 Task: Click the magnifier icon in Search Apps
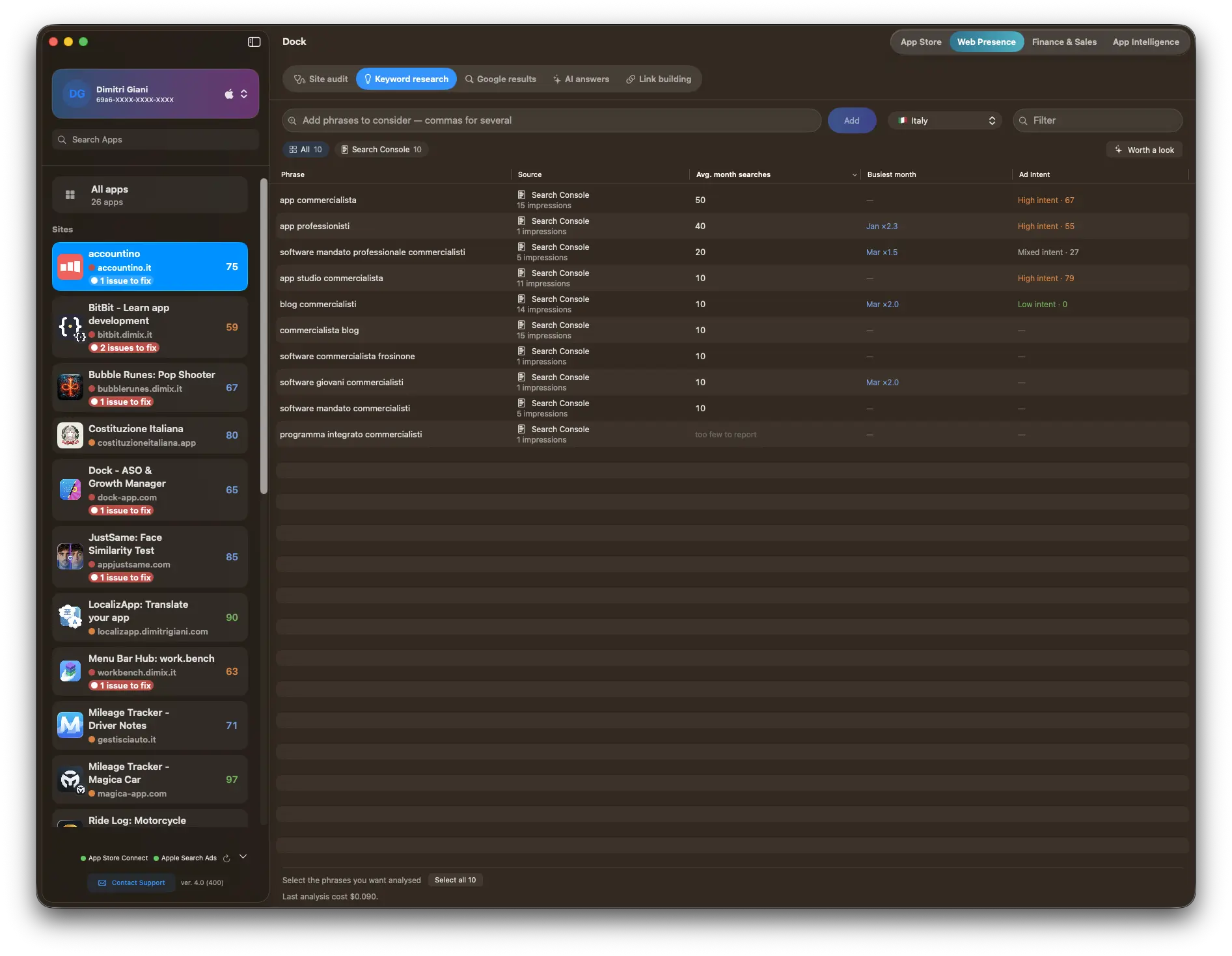[62, 140]
